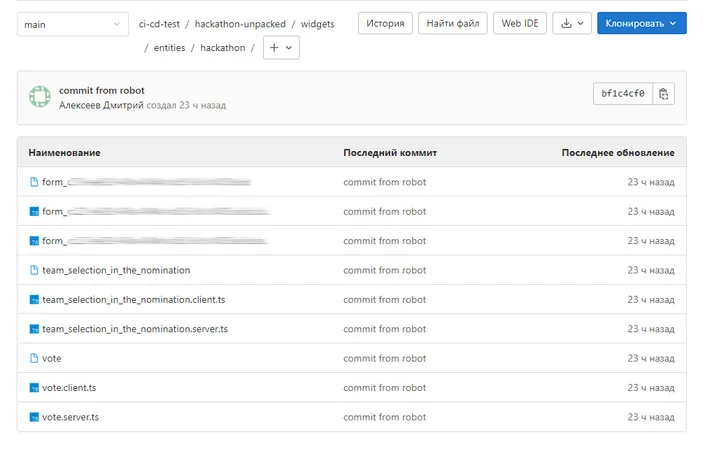Click TypeScript icon of team_selection_in_the_nomination.client.ts
712x456 pixels.
(x=34, y=300)
